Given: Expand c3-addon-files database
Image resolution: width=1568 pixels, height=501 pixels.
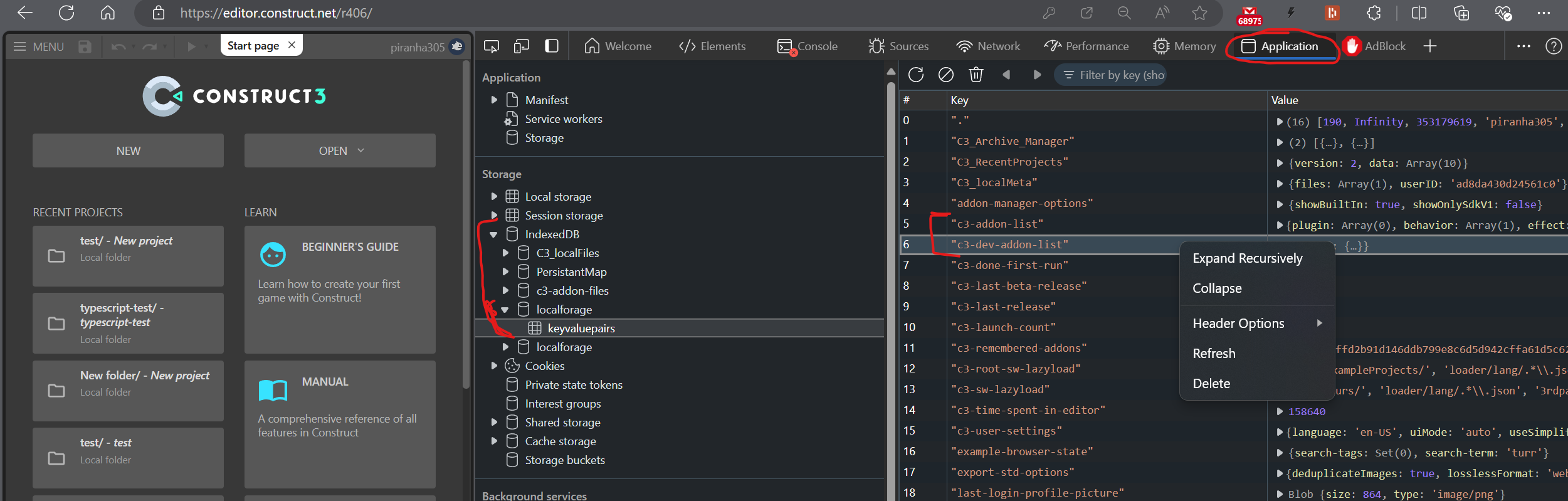Looking at the screenshot, I should coord(505,290).
